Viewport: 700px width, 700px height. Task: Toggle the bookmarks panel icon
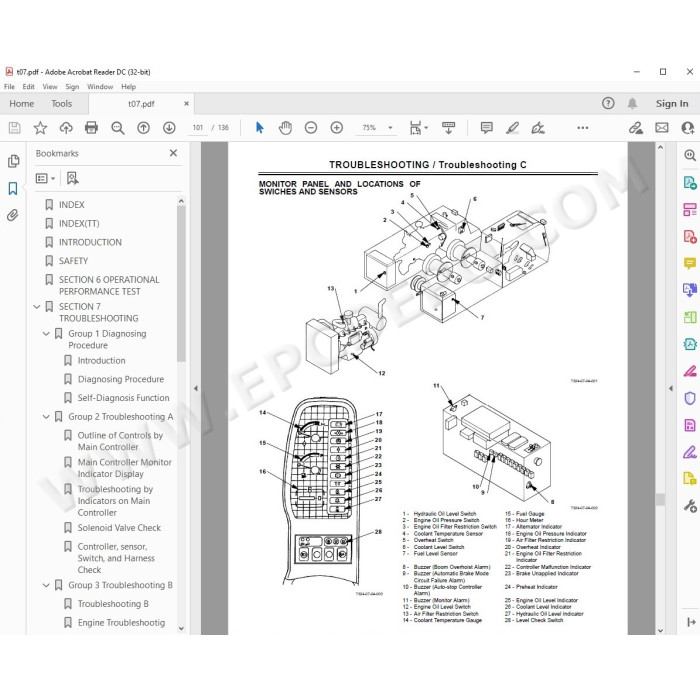13,188
